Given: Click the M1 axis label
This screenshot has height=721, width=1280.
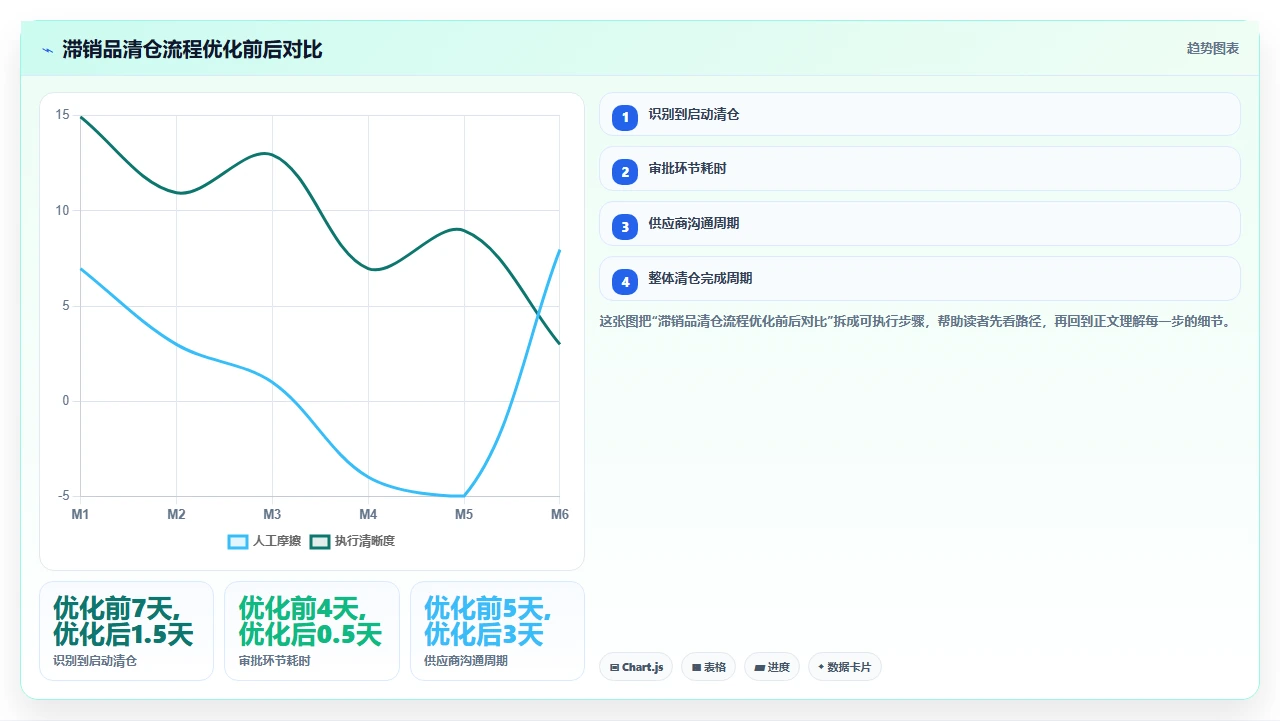Looking at the screenshot, I should click(x=80, y=514).
